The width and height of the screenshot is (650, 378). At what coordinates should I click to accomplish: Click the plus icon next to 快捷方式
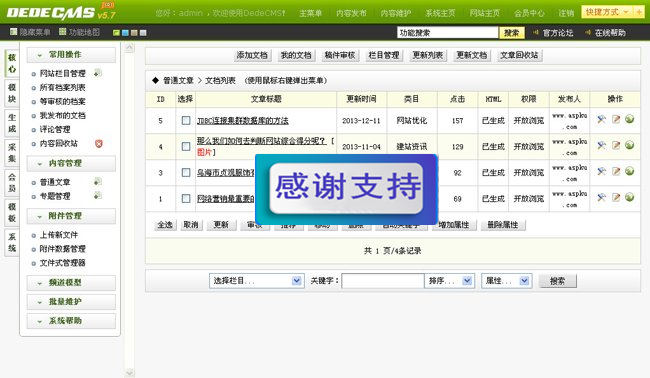tap(638, 12)
